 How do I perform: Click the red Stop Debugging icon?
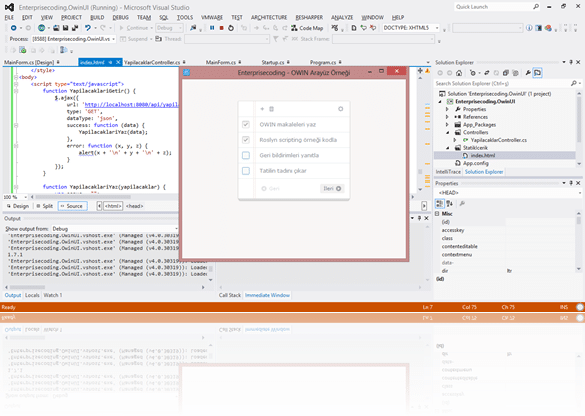pos(222,28)
